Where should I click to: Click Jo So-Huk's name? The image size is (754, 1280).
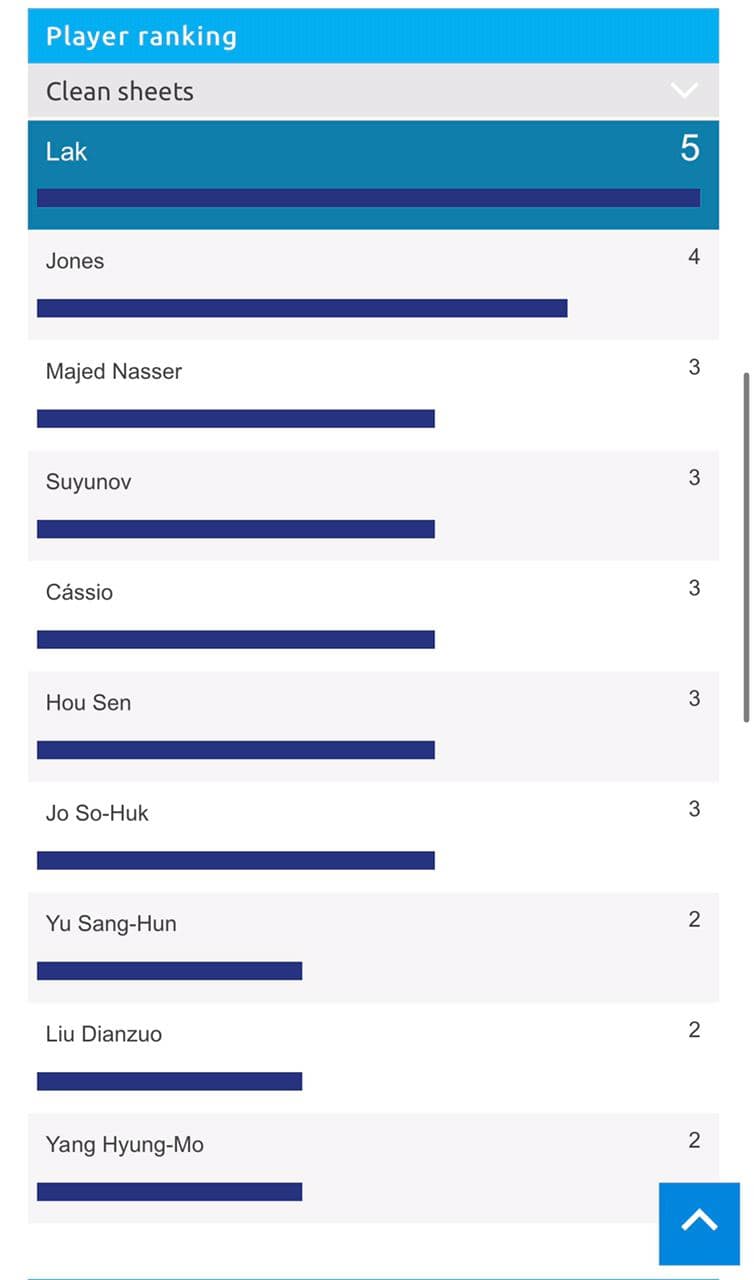(x=97, y=814)
